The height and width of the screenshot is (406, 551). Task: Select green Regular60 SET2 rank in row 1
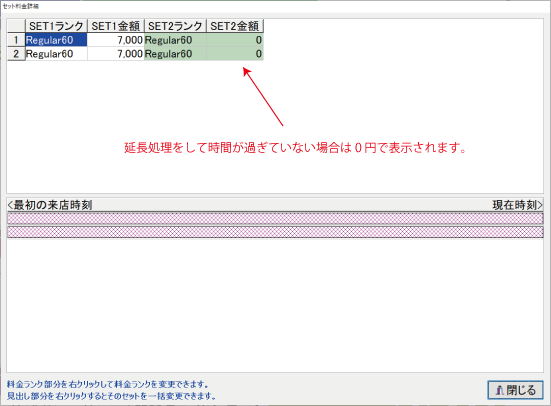pyautogui.click(x=175, y=40)
